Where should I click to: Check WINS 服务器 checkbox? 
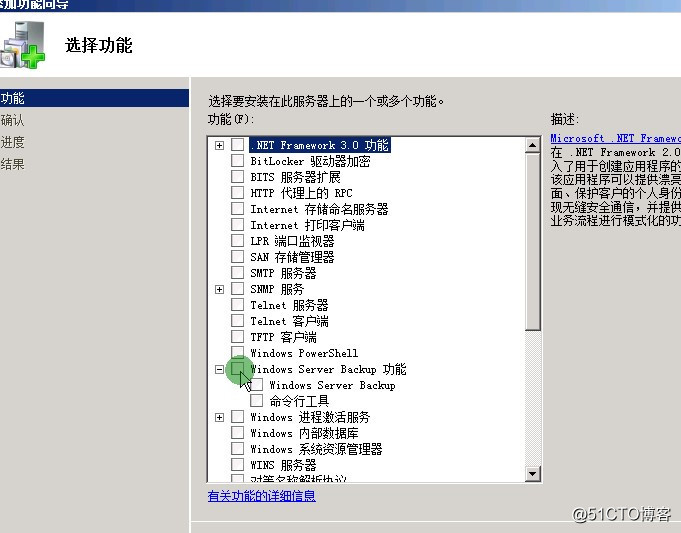[237, 465]
